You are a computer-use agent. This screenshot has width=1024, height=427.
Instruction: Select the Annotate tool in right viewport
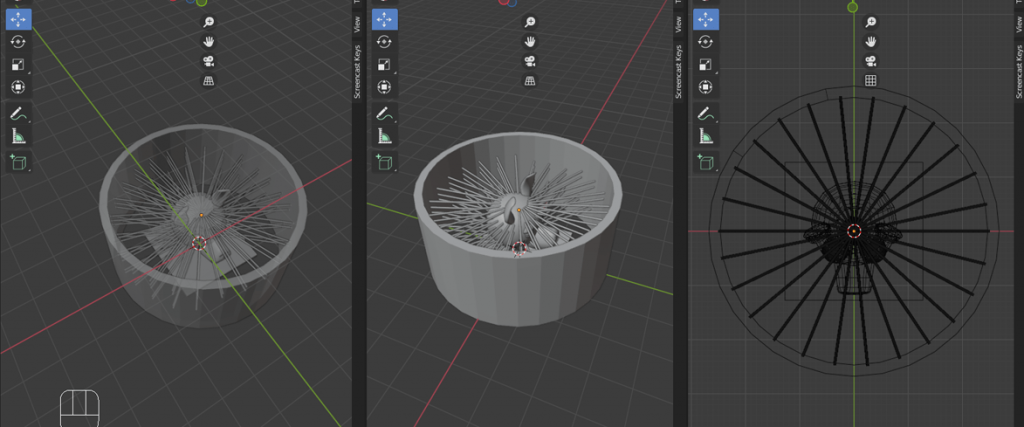click(x=705, y=114)
